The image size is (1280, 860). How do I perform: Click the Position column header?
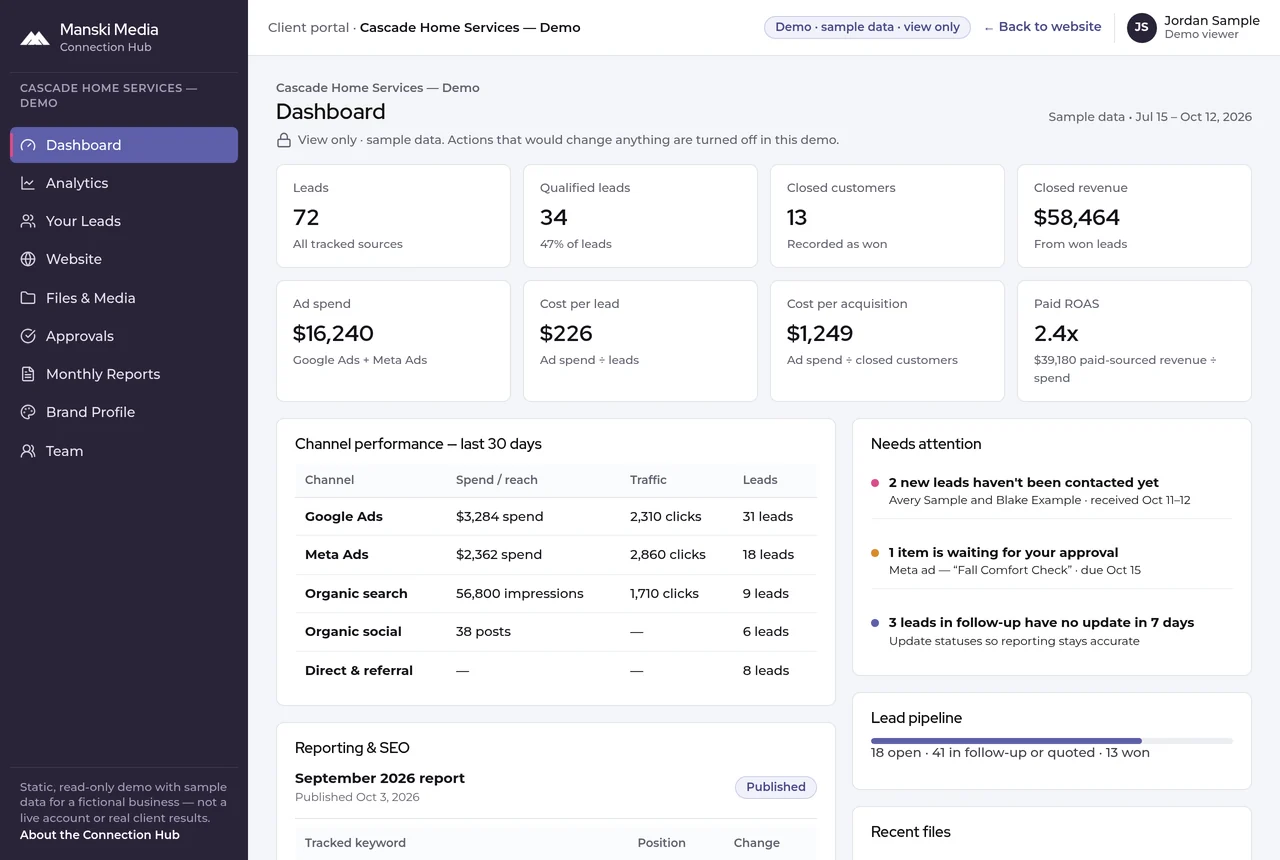(662, 843)
